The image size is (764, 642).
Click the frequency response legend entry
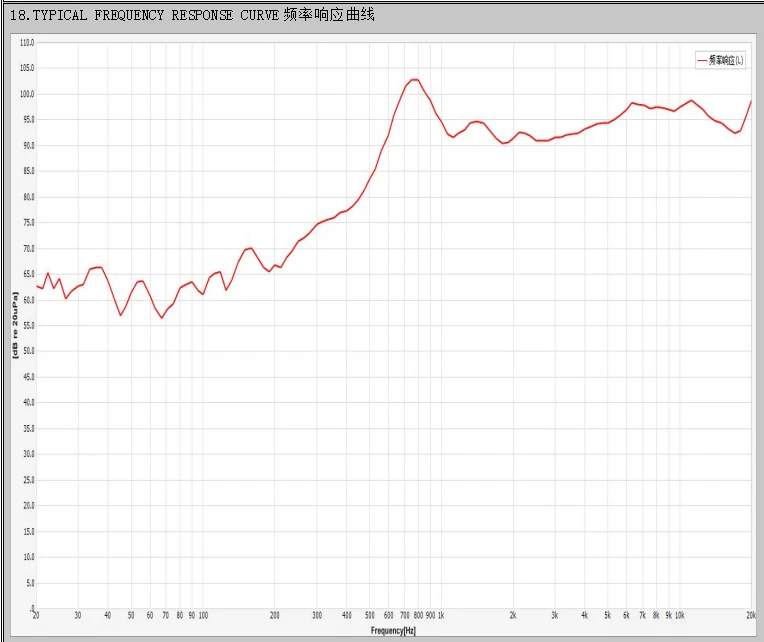[720, 60]
